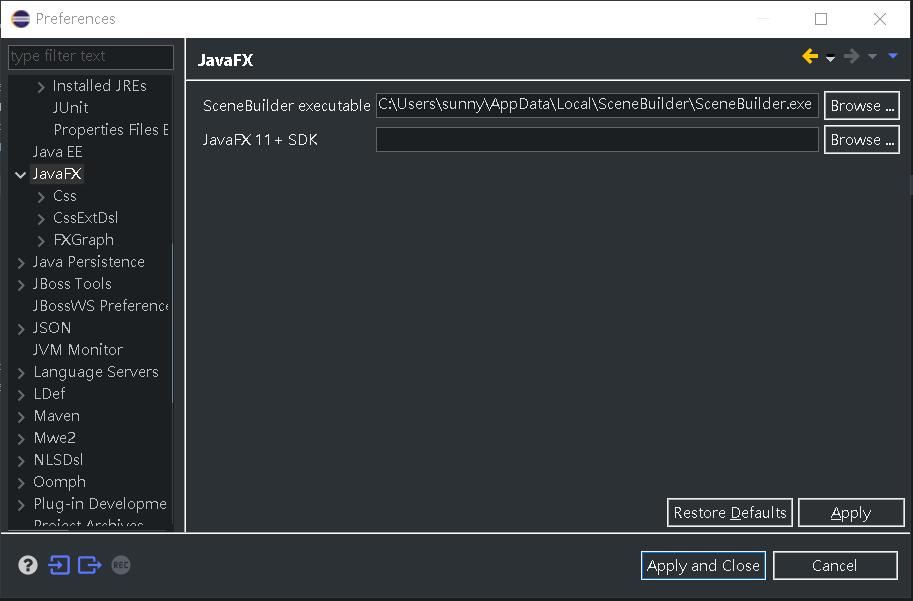The width and height of the screenshot is (913, 601).
Task: Select NLSDsl tree item
Action: tap(58, 460)
